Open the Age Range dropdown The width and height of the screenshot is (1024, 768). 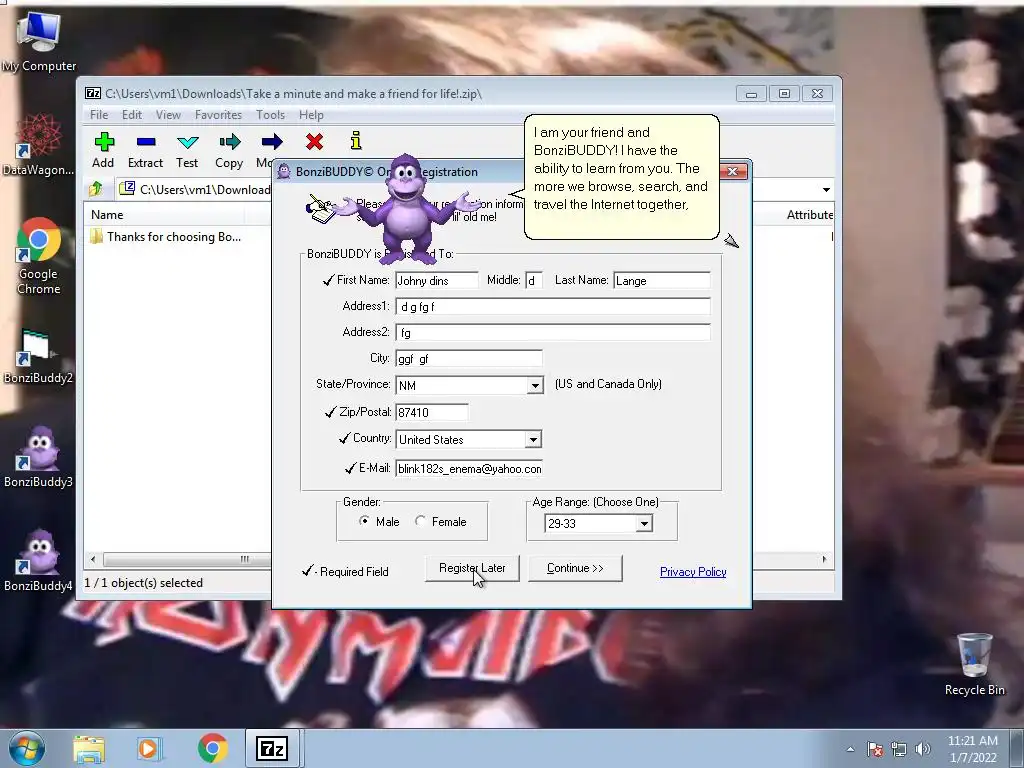[644, 523]
